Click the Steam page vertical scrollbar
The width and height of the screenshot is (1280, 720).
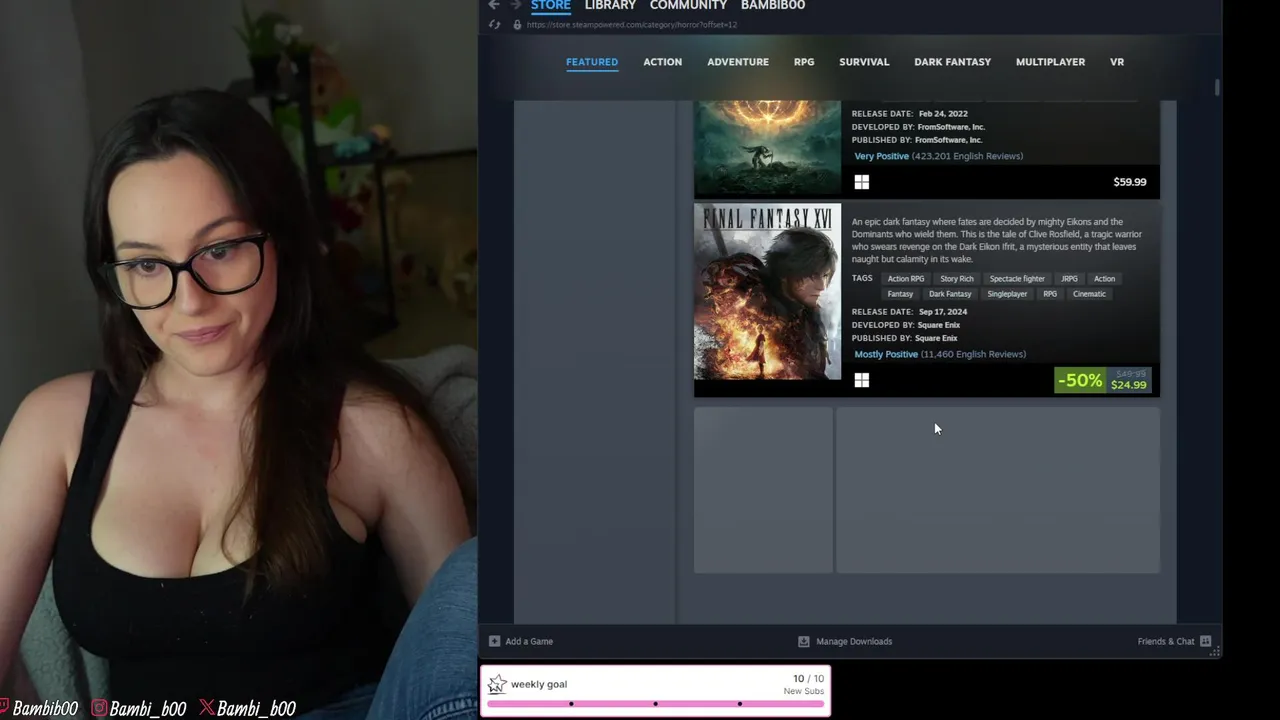pos(1217,88)
